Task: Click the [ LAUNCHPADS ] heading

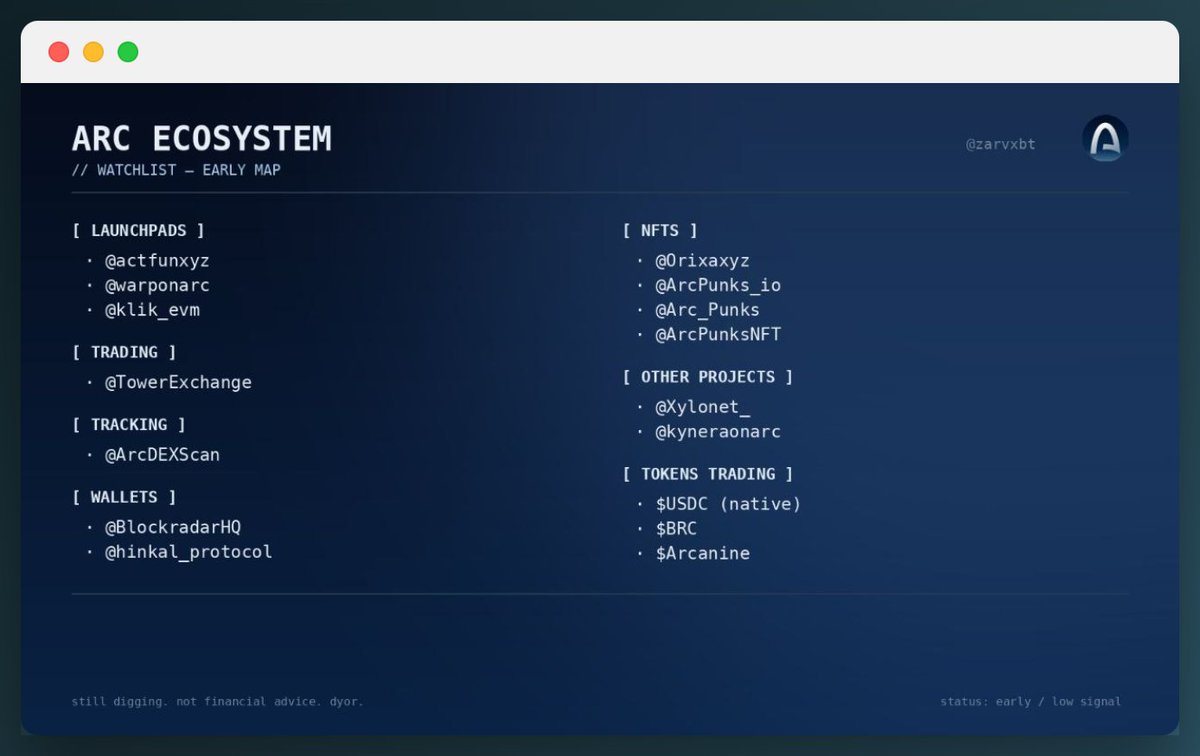Action: click(x=138, y=230)
